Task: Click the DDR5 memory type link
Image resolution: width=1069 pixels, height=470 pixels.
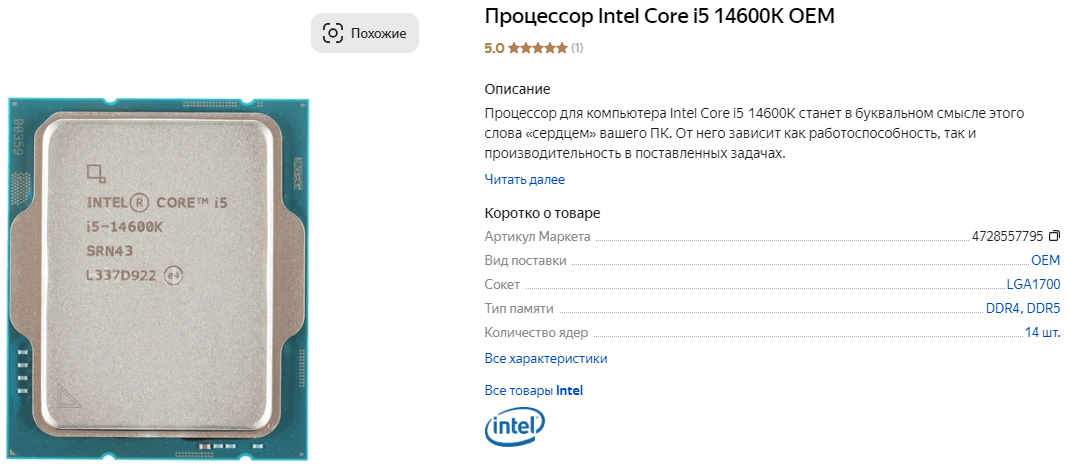Action: pyautogui.click(x=1044, y=309)
